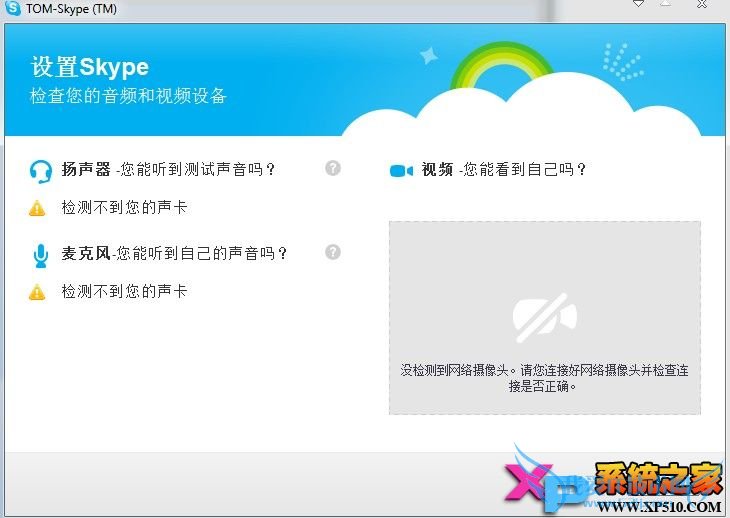Click the sound card warning text under 扬声器

[124, 207]
